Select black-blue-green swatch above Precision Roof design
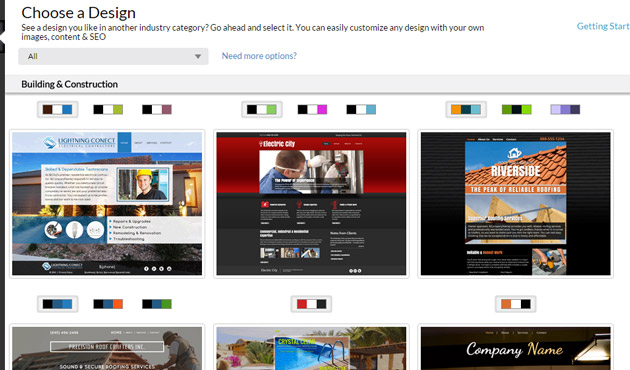The height and width of the screenshot is (370, 630). coord(157,304)
